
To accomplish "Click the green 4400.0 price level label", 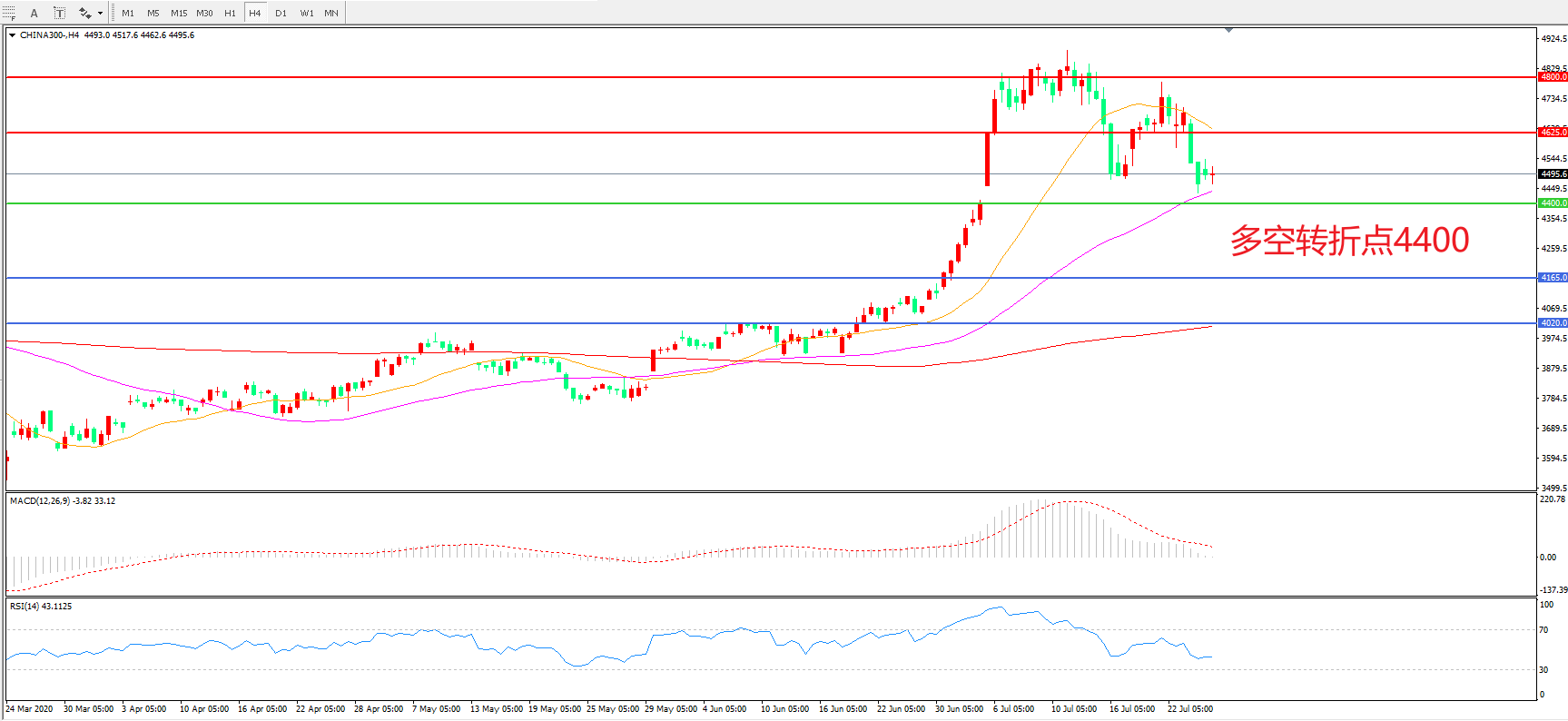I will click(x=1553, y=203).
